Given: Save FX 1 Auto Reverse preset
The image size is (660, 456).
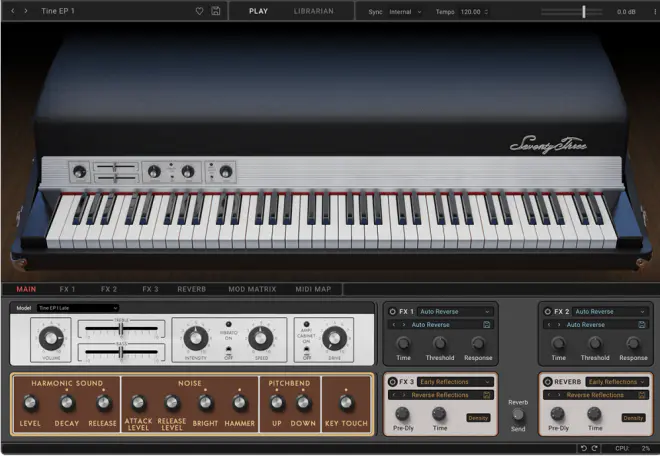Looking at the screenshot, I should pos(487,325).
